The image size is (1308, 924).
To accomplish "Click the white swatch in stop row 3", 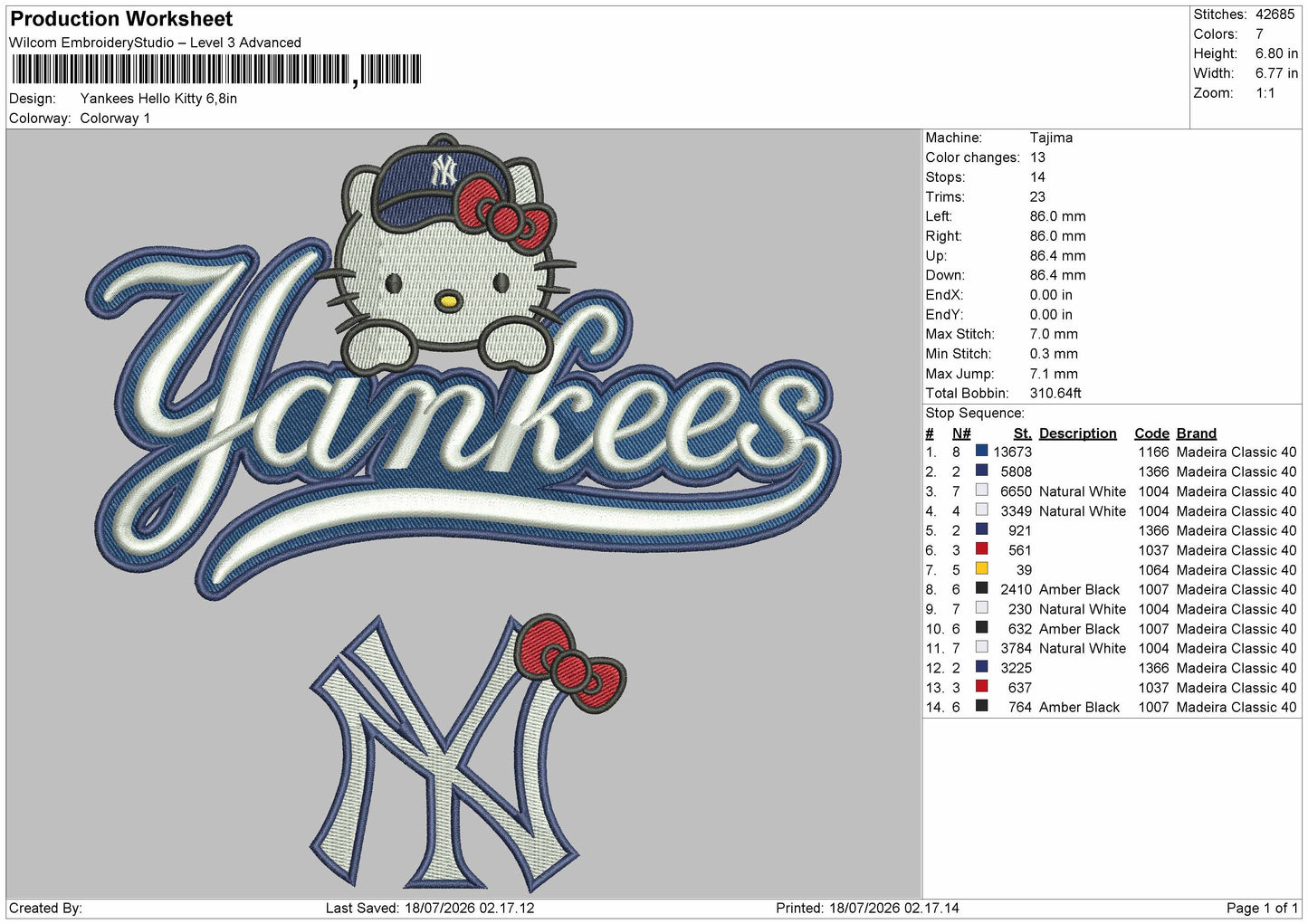I will click(x=981, y=490).
